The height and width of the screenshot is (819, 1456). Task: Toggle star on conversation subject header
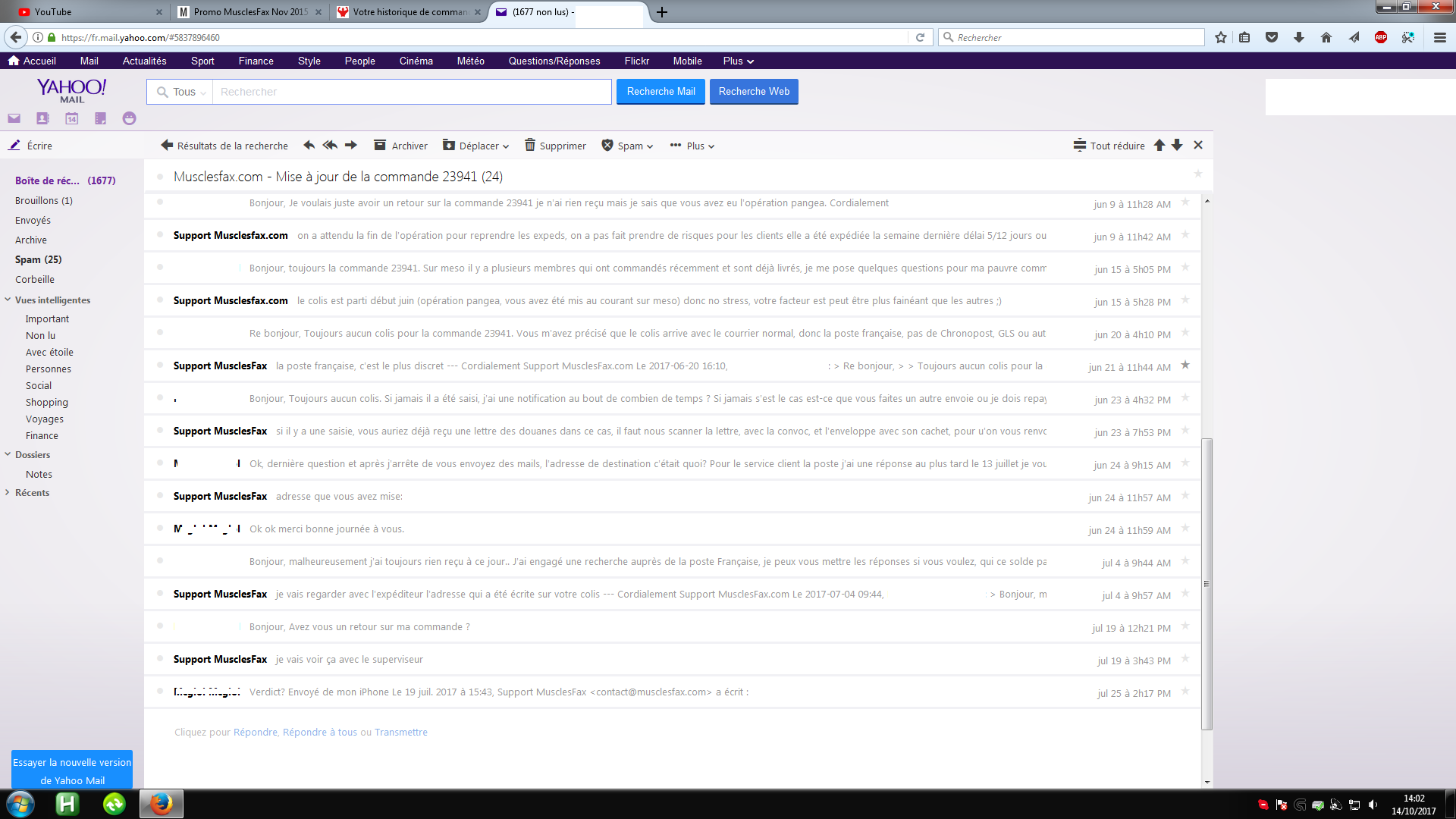(1198, 174)
